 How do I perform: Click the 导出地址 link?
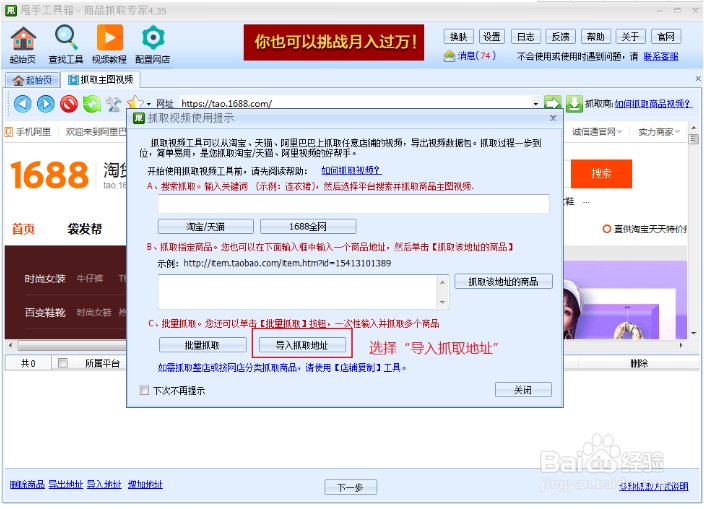point(66,484)
